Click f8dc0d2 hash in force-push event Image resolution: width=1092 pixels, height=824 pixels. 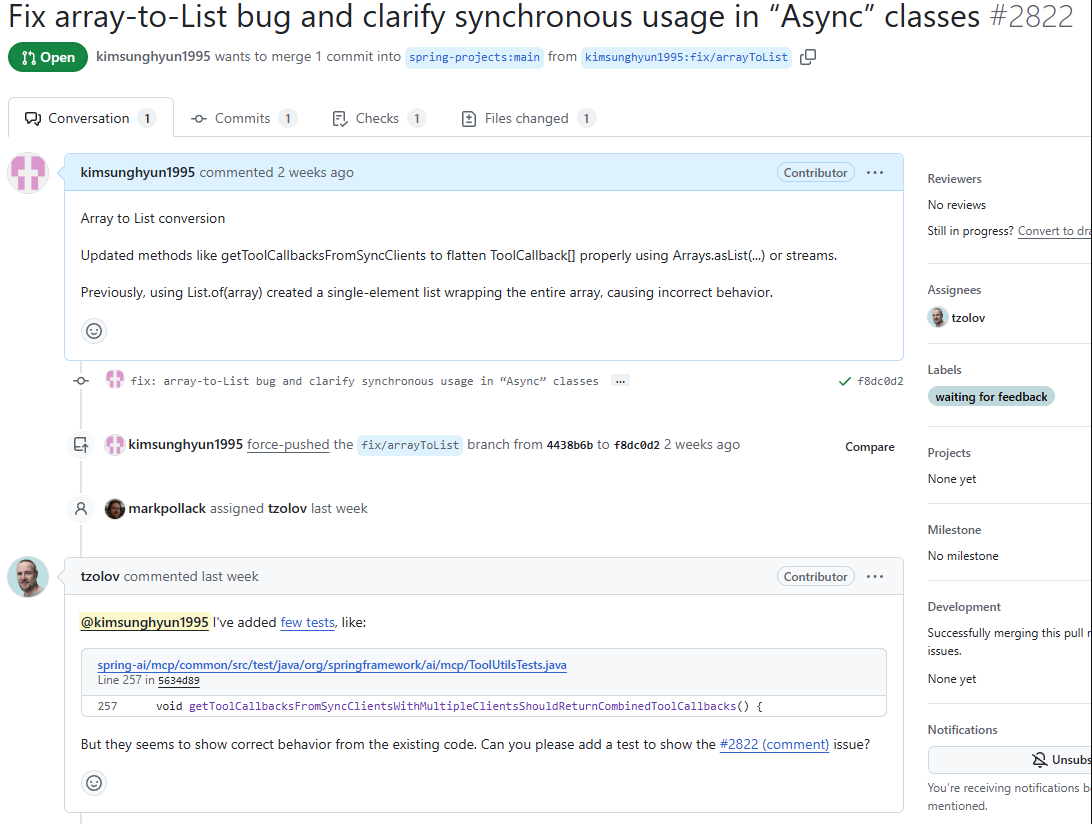(x=637, y=445)
